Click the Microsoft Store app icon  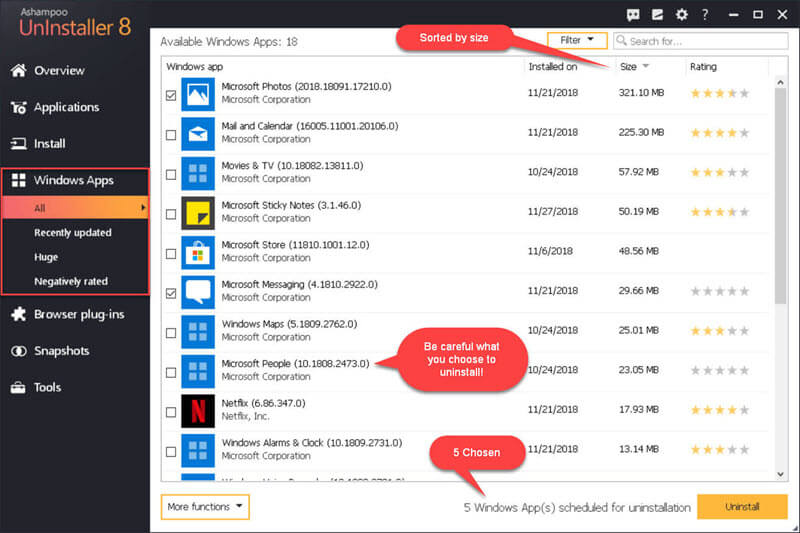[x=198, y=253]
